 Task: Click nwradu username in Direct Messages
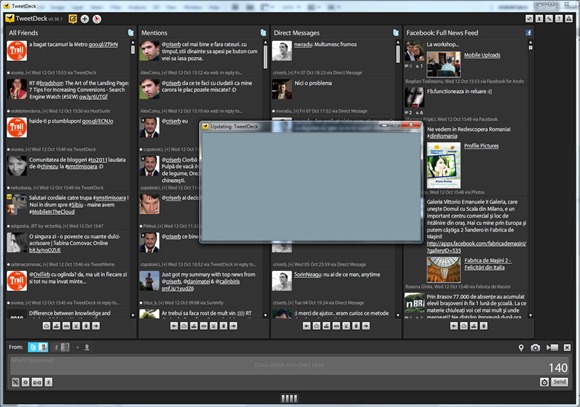303,44
